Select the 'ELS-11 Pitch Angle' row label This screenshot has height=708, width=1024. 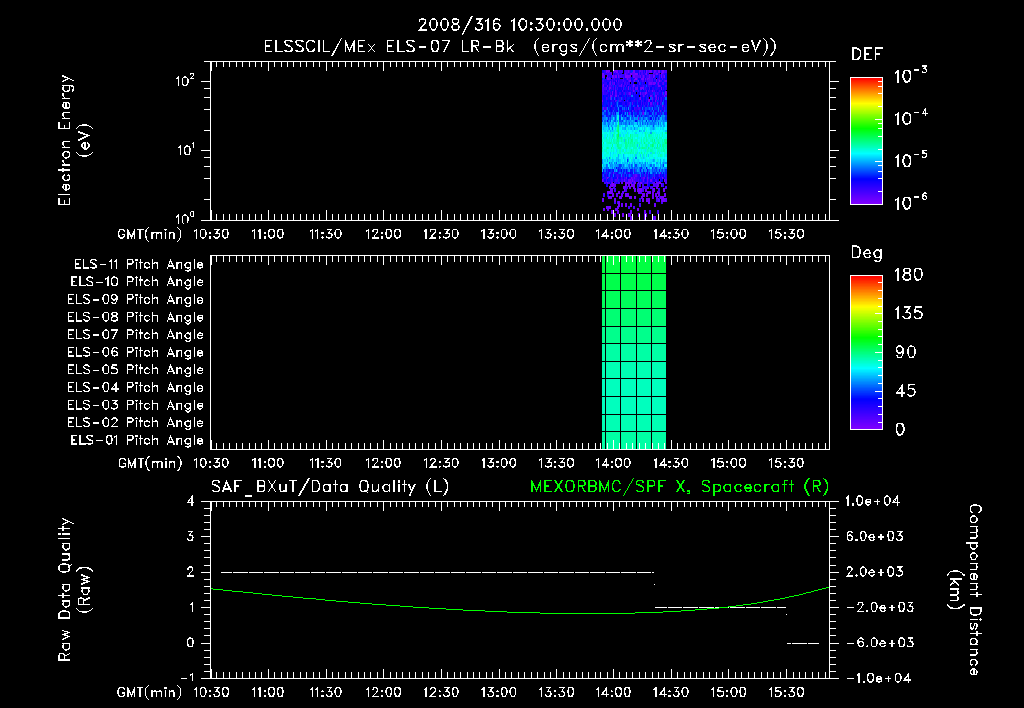(x=138, y=265)
